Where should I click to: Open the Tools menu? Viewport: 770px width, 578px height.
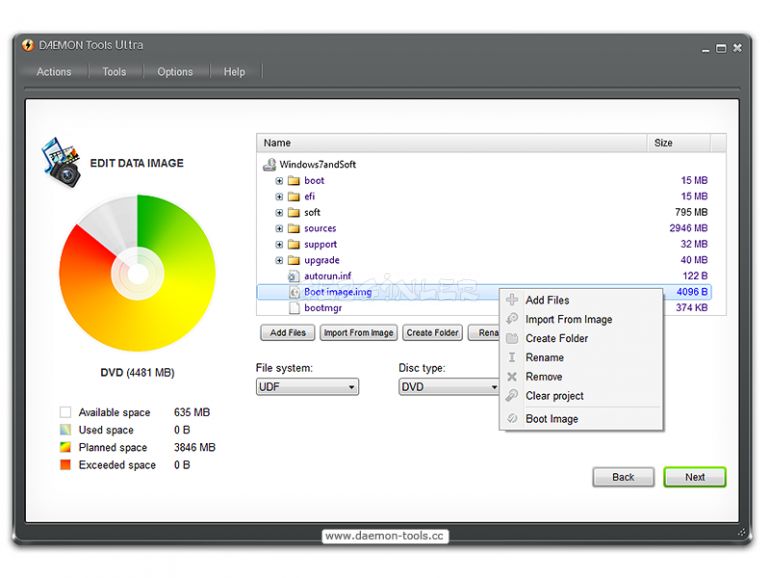[x=114, y=72]
